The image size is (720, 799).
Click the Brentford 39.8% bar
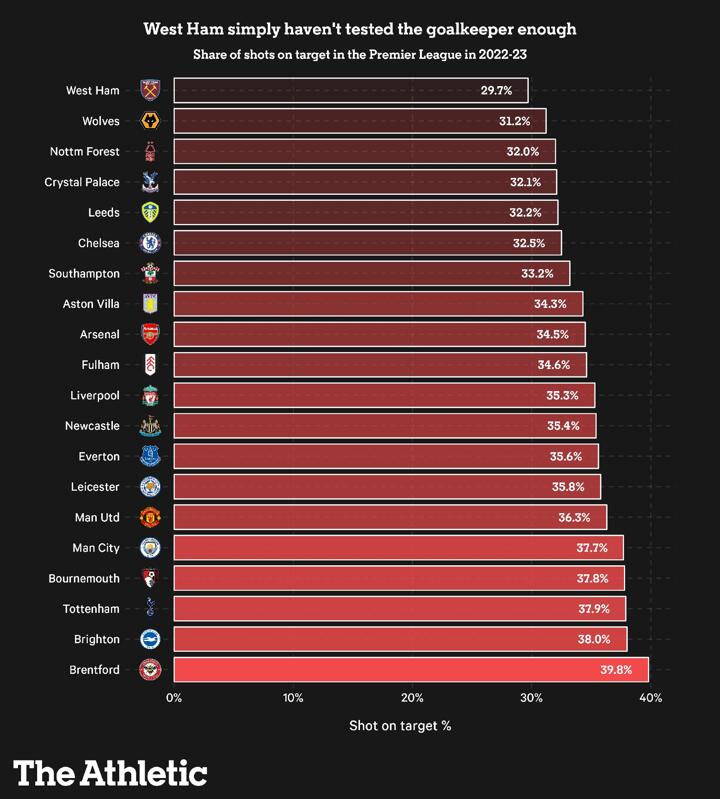pyautogui.click(x=410, y=670)
